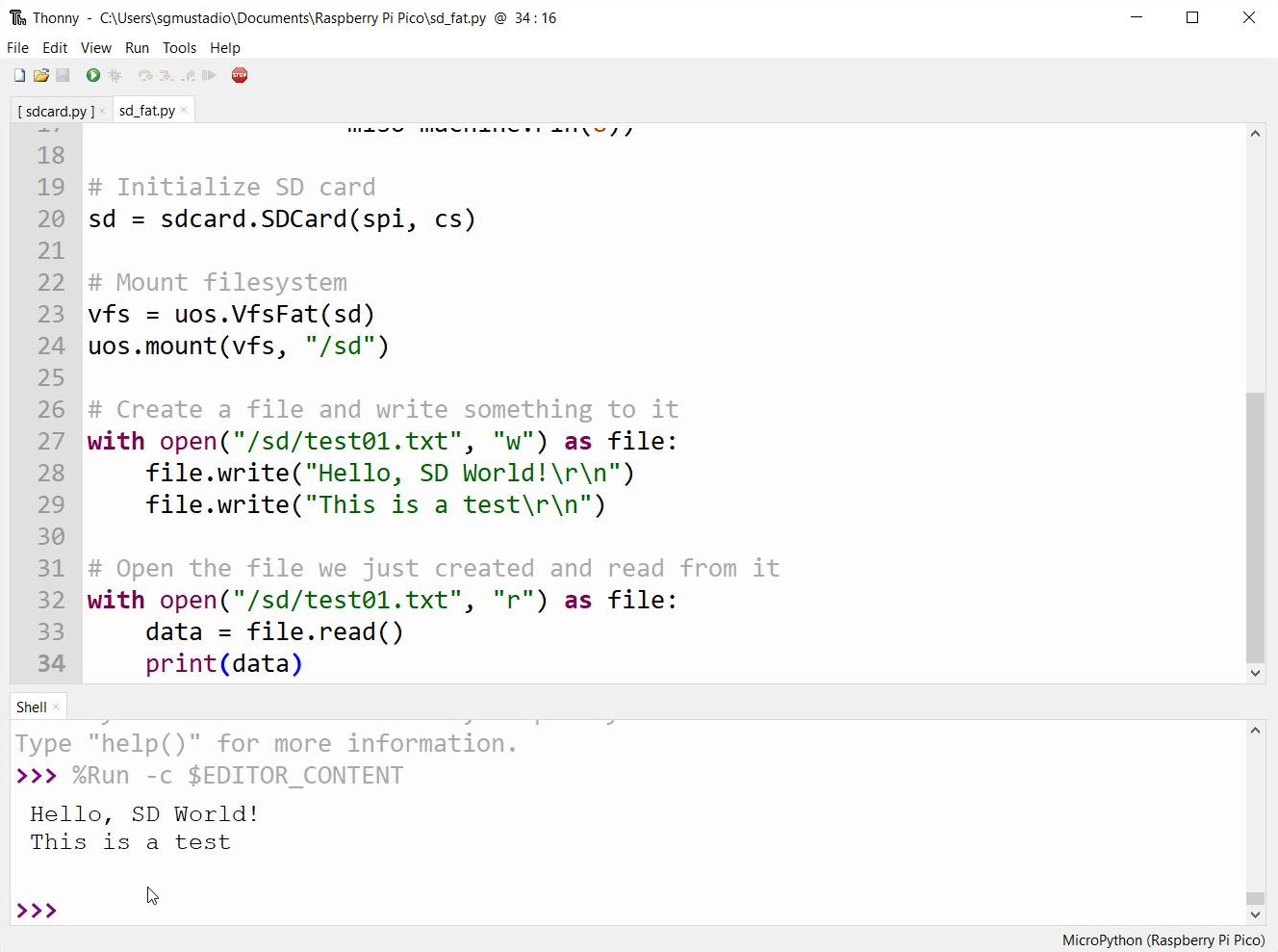Create a new file
The height and width of the screenshot is (952, 1278).
coord(19,75)
